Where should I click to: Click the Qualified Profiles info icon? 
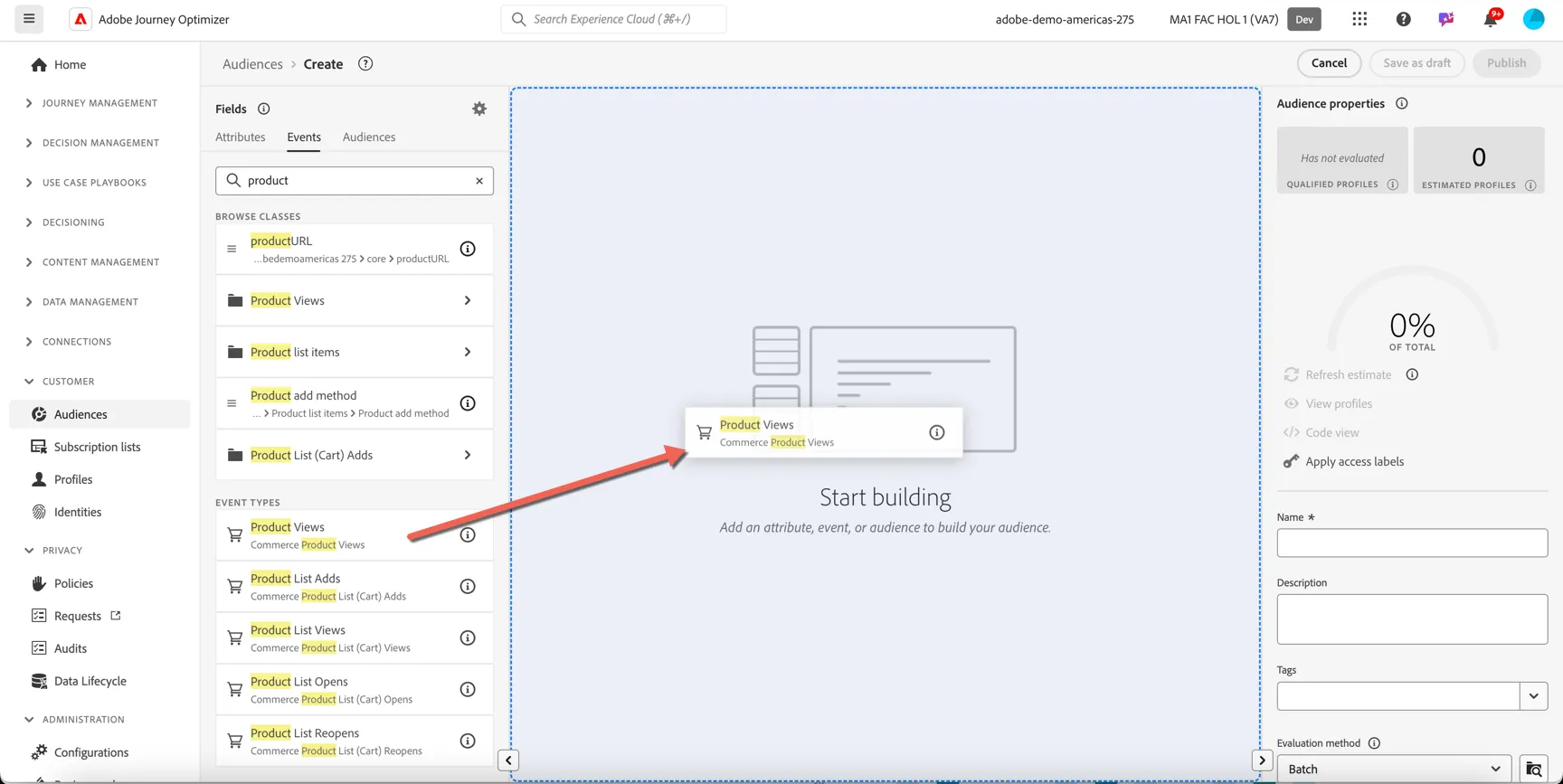click(1393, 184)
